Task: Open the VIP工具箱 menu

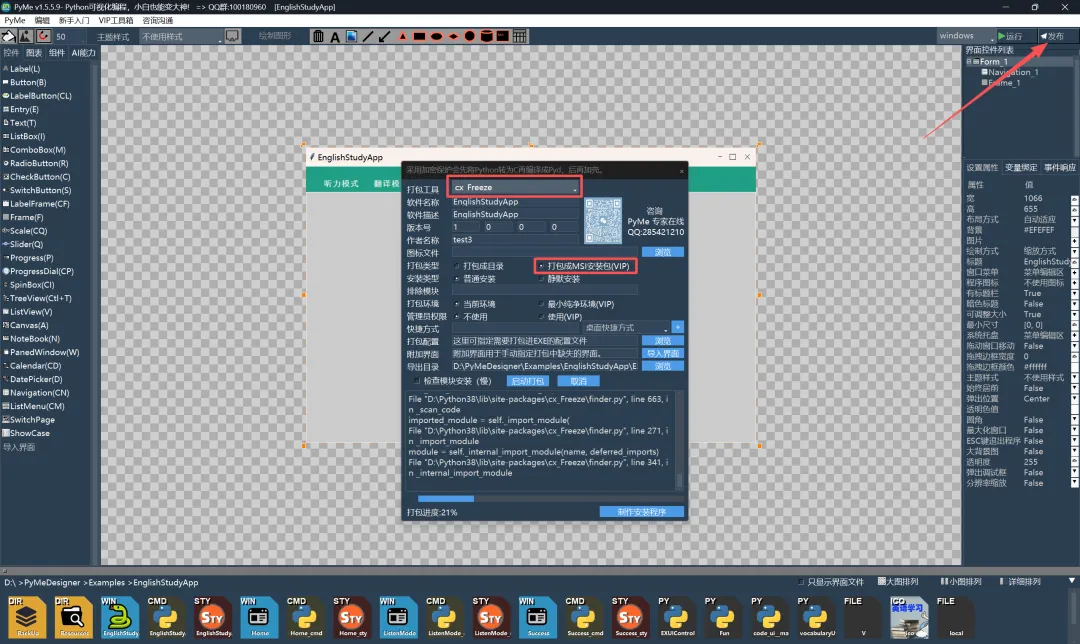Action: (116, 21)
